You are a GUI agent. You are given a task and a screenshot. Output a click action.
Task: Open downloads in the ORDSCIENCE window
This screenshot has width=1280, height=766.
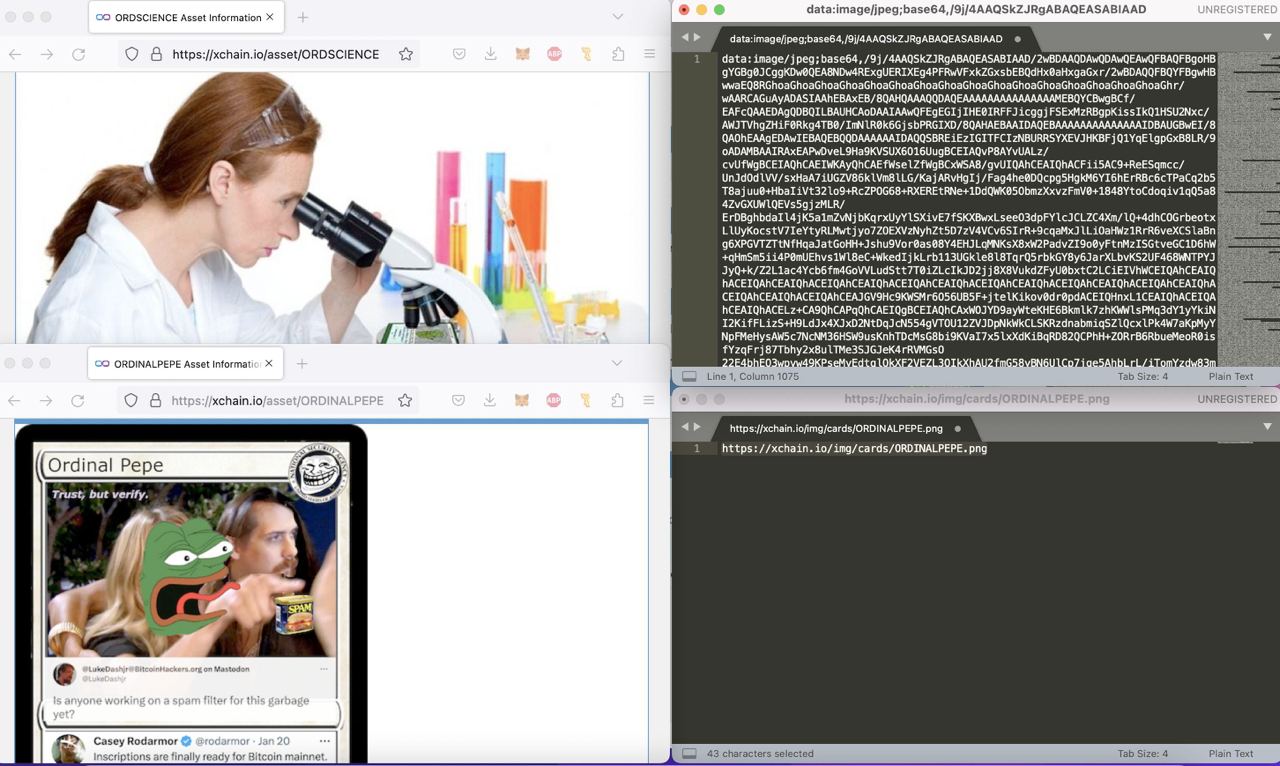click(x=491, y=54)
